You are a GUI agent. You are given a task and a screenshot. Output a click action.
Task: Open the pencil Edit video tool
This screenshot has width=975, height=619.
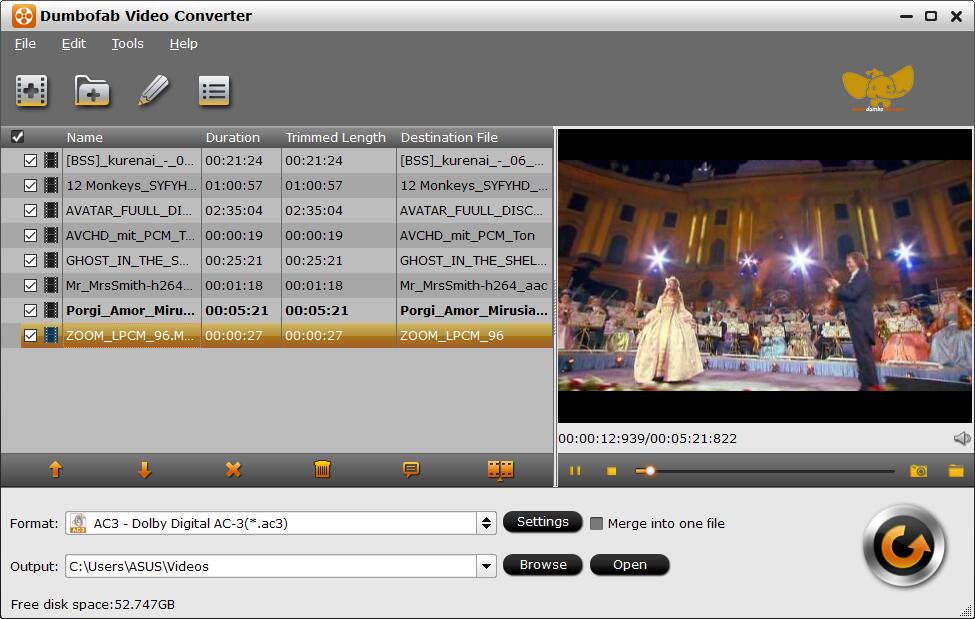click(x=153, y=91)
